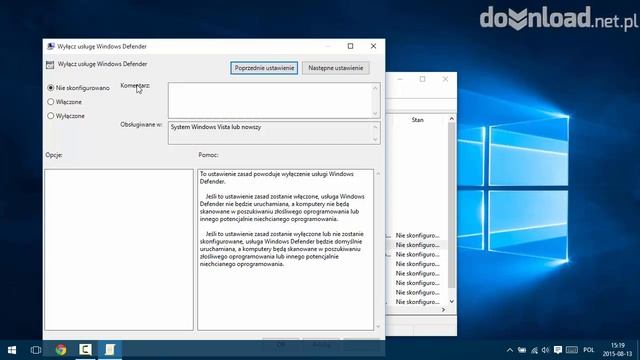Open network status tray icon

coord(534,350)
